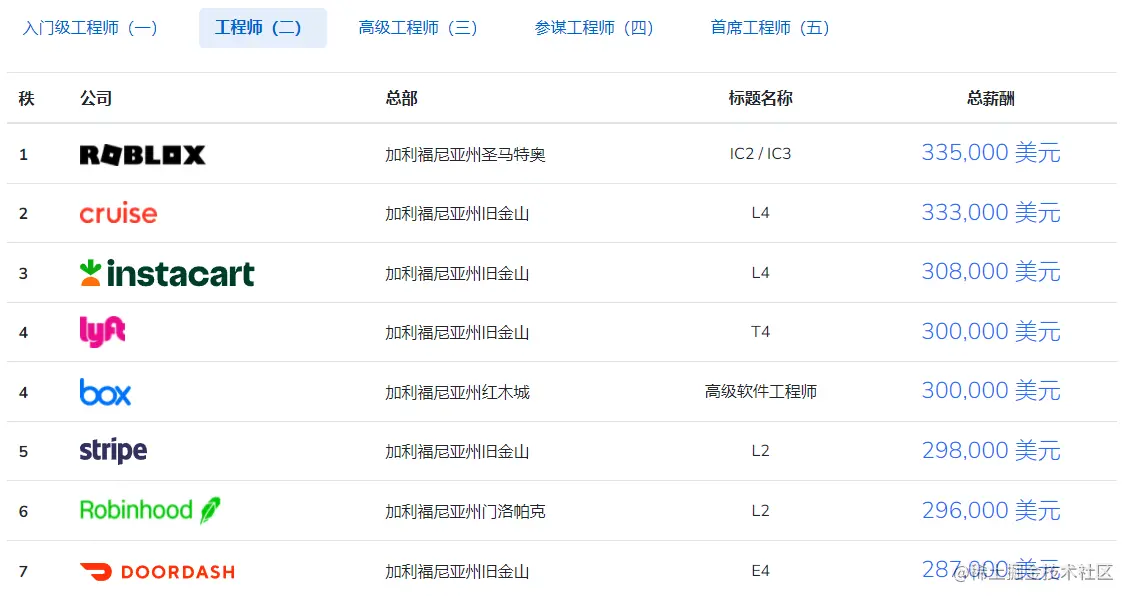Open the green Robinhood logo
Viewport: 1132px width, 601px height.
pos(150,510)
